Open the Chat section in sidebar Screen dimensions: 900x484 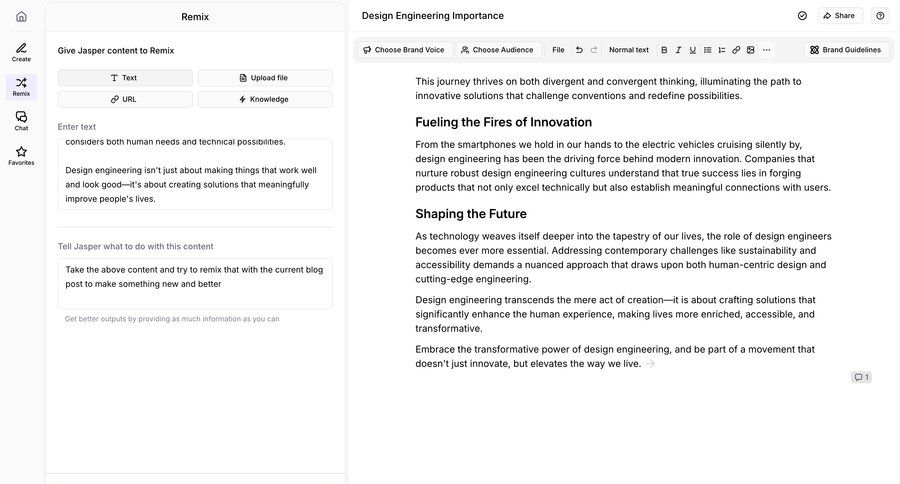[21, 121]
